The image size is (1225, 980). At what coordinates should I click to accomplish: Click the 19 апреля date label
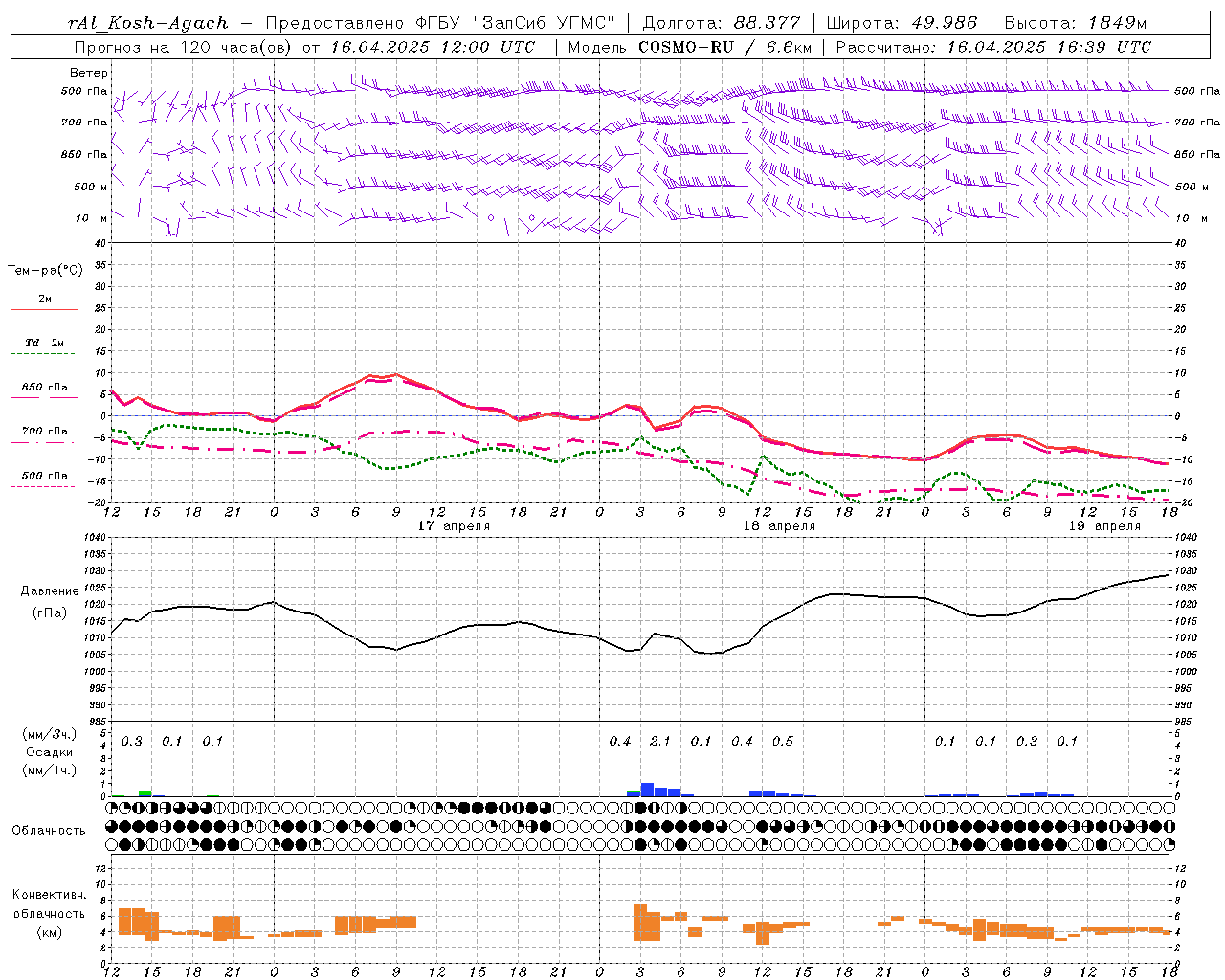pos(1104,526)
